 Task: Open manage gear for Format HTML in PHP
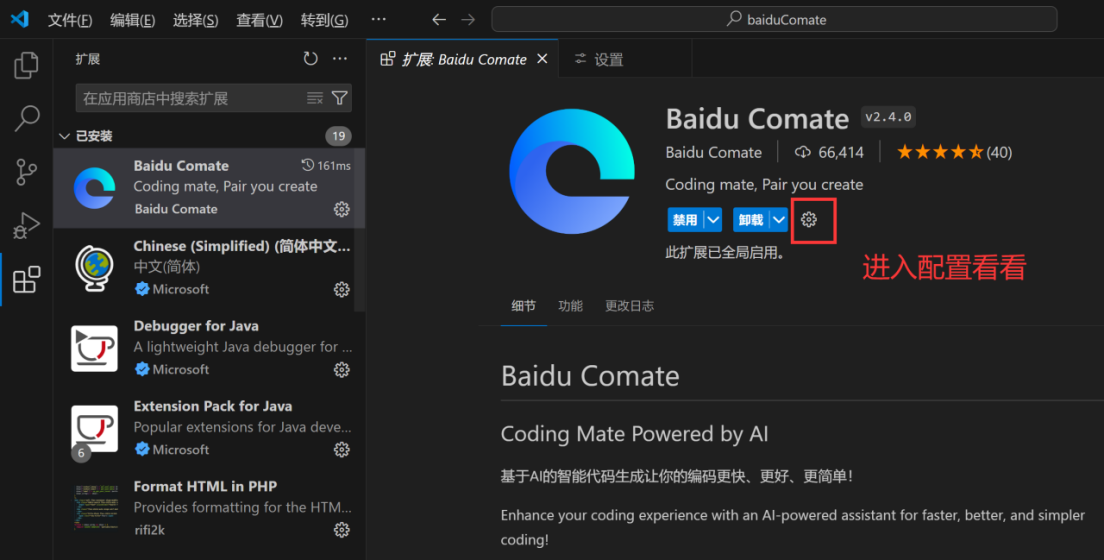point(341,530)
